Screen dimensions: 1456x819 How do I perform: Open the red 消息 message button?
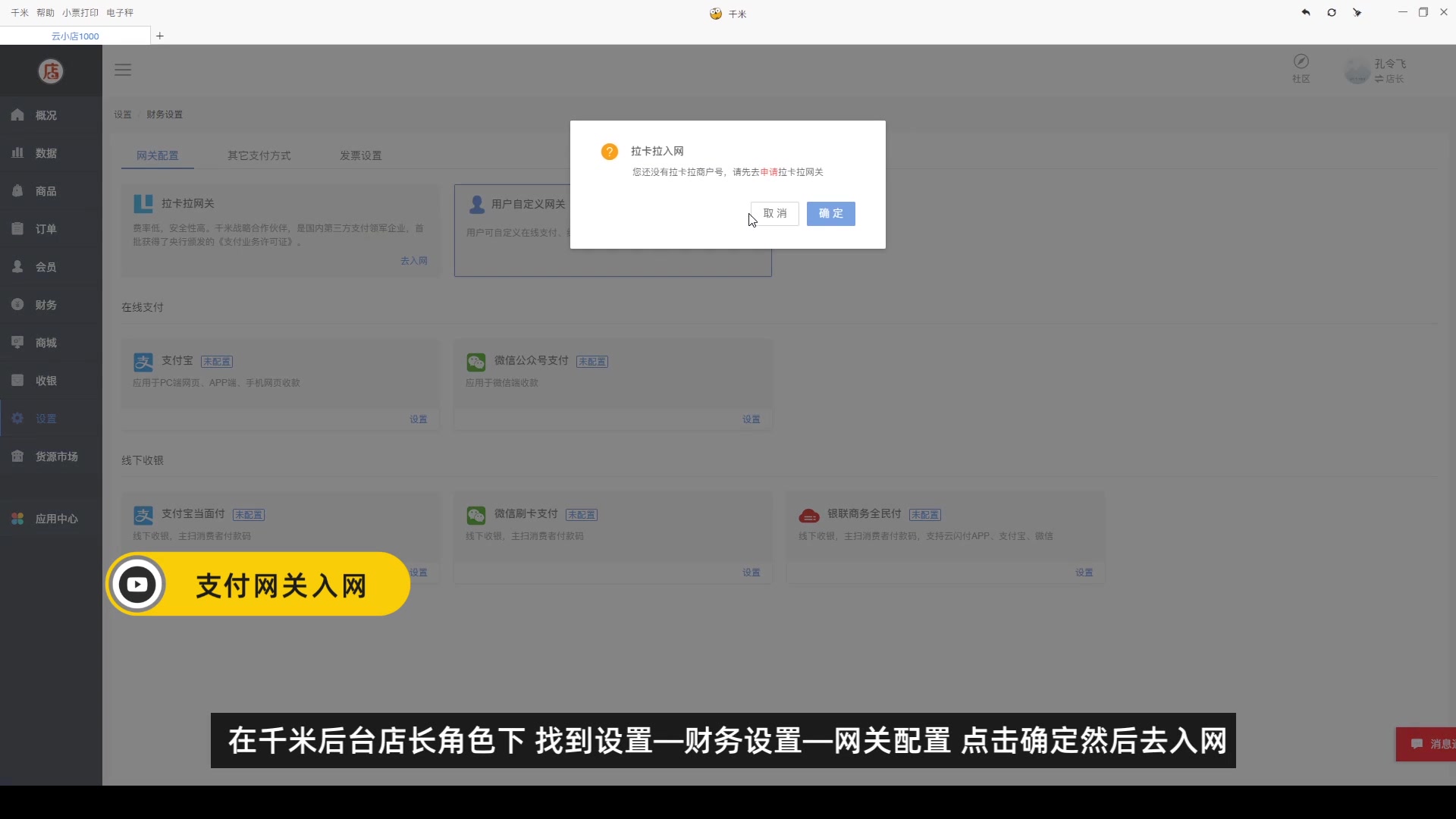(1426, 744)
